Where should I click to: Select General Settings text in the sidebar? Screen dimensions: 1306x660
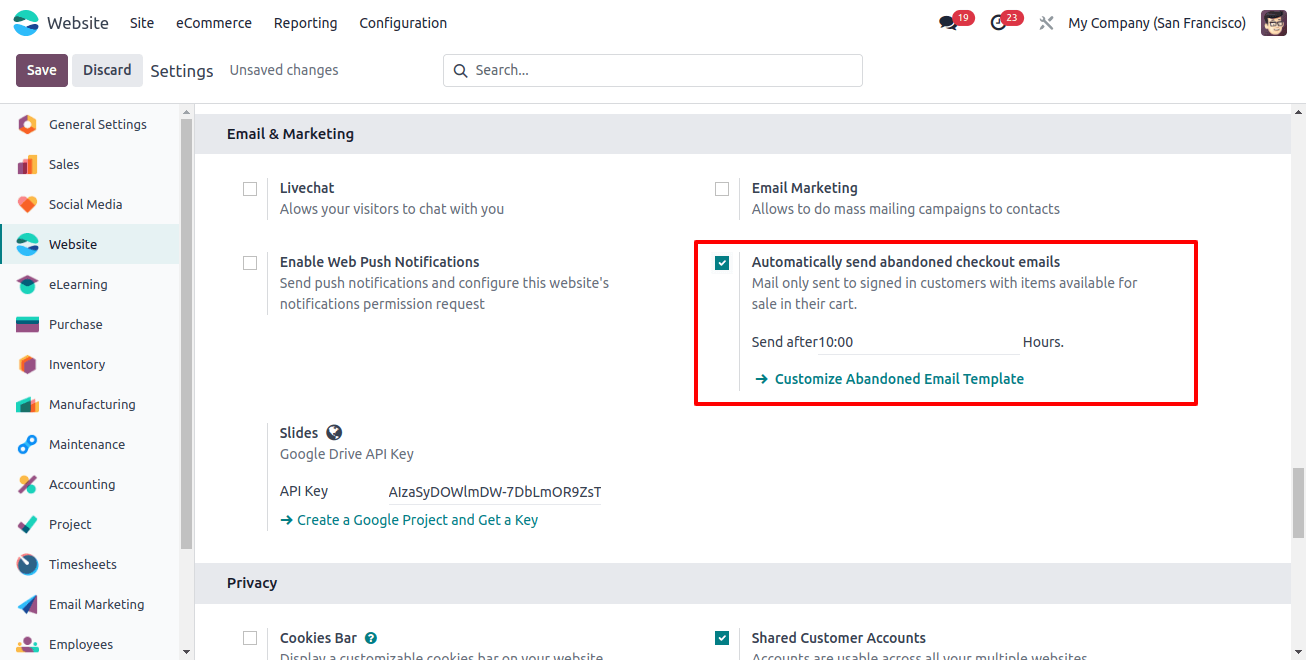[98, 125]
